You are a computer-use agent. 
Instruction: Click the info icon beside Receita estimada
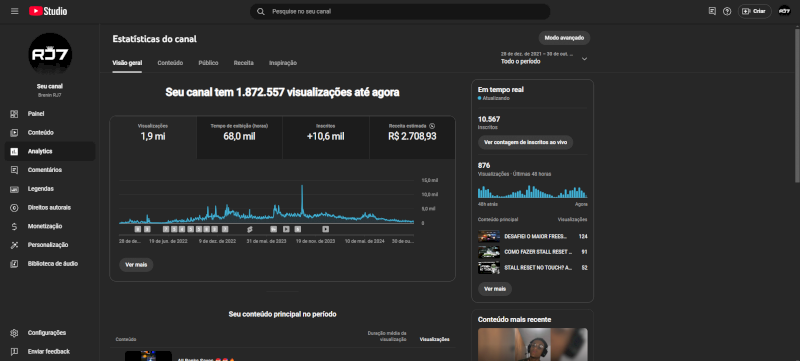click(x=432, y=125)
